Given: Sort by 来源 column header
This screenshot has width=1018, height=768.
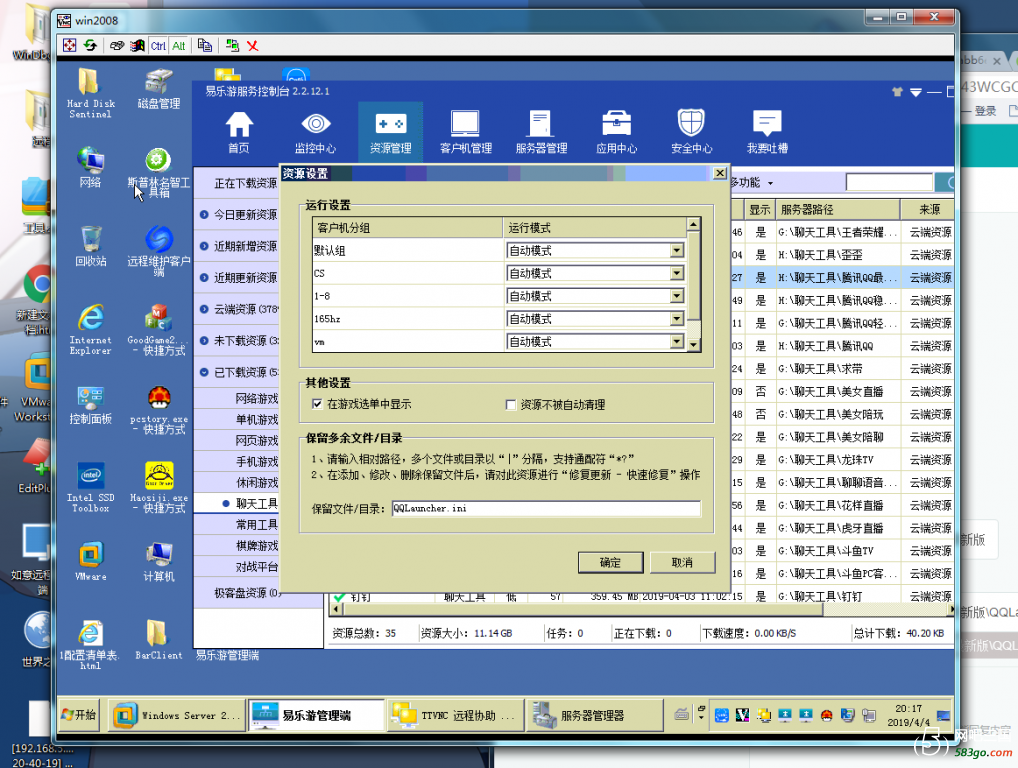Looking at the screenshot, I should (929, 210).
